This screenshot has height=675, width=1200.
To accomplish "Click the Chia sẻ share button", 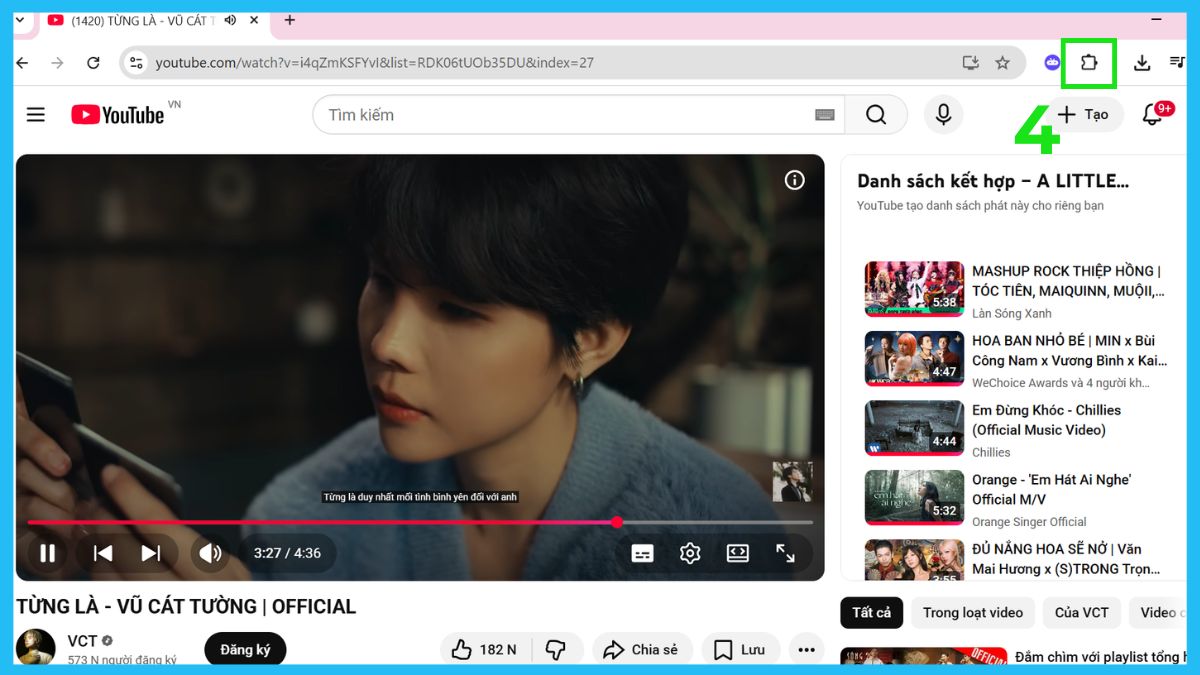I will (x=640, y=650).
